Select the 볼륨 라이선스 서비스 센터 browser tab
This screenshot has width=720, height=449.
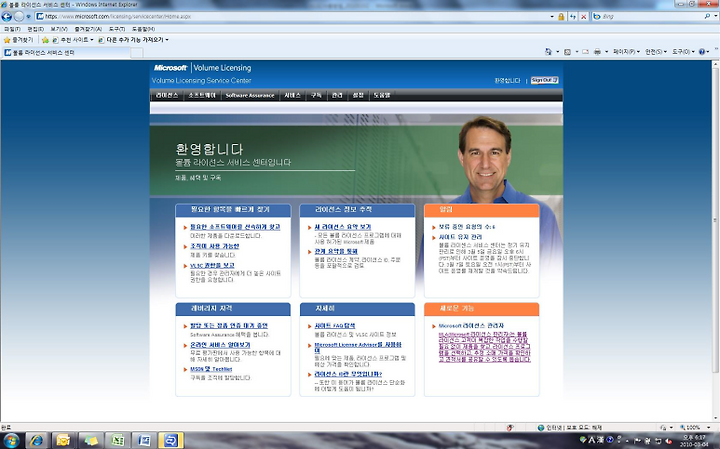point(66,53)
